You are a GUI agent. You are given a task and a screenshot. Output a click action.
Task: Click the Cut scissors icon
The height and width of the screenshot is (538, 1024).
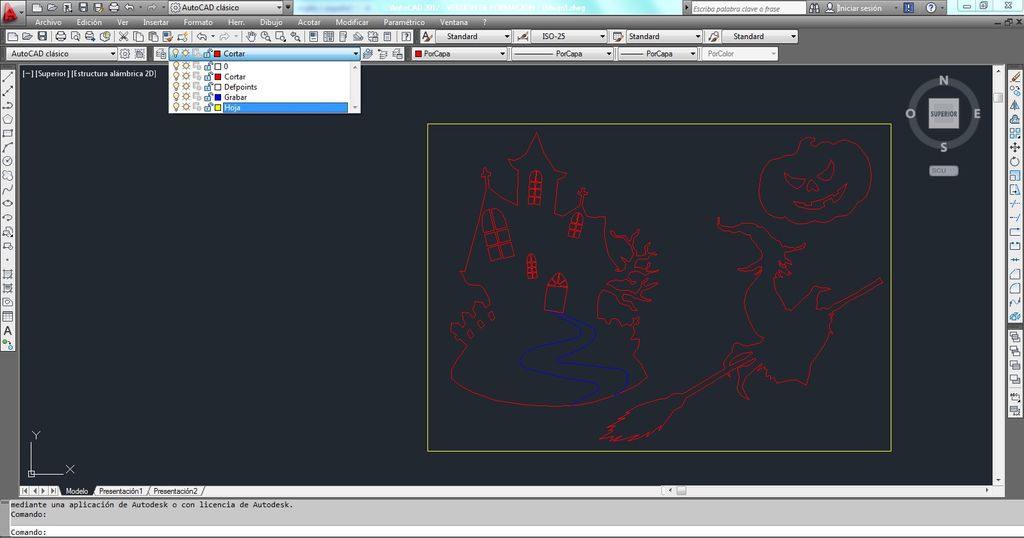pos(124,37)
